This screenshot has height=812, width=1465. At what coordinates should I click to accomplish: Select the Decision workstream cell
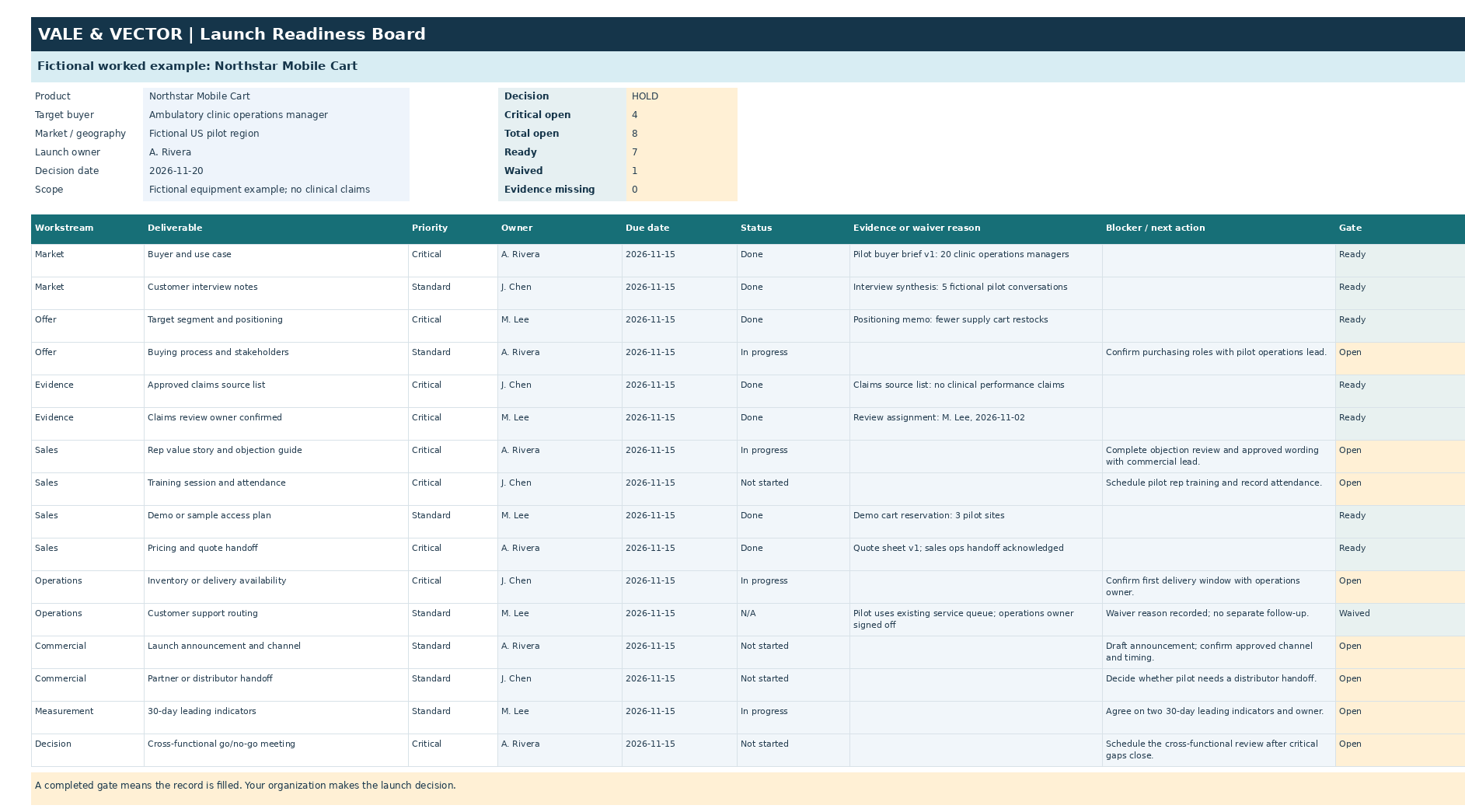(87, 751)
